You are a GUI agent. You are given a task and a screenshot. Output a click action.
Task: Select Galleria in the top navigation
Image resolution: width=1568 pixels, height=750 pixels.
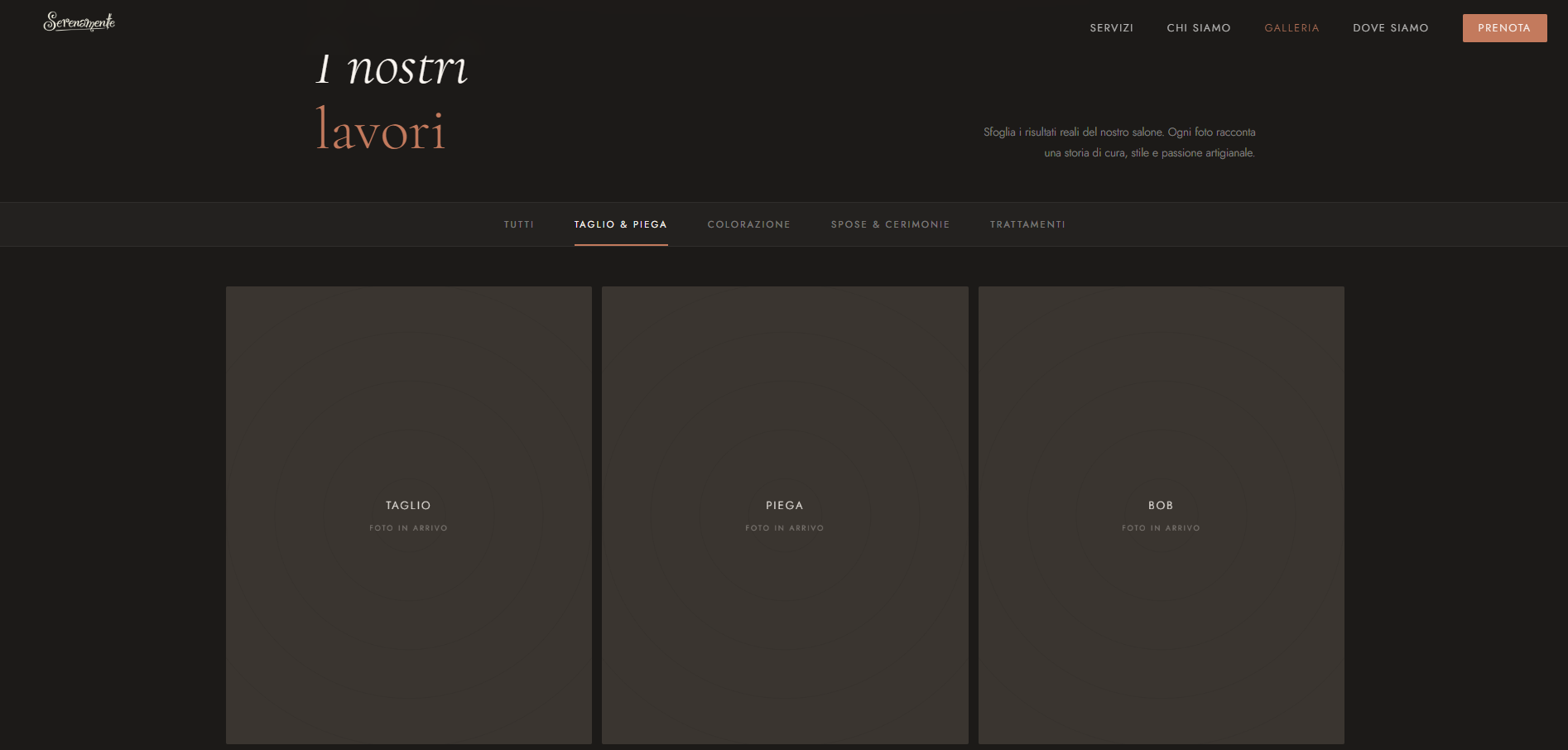[x=1291, y=28]
